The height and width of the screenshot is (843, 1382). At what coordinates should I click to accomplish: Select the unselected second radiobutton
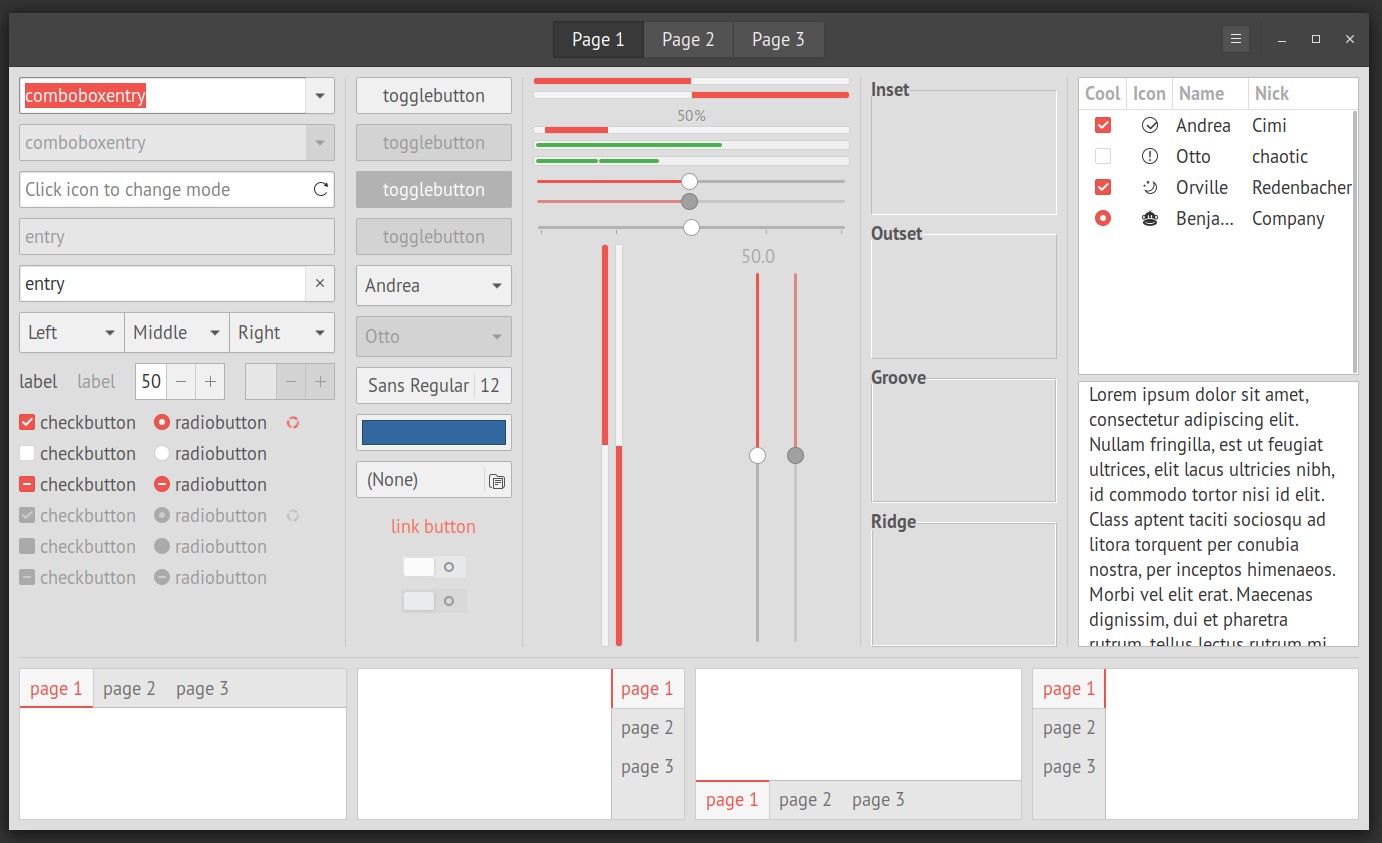tap(162, 453)
